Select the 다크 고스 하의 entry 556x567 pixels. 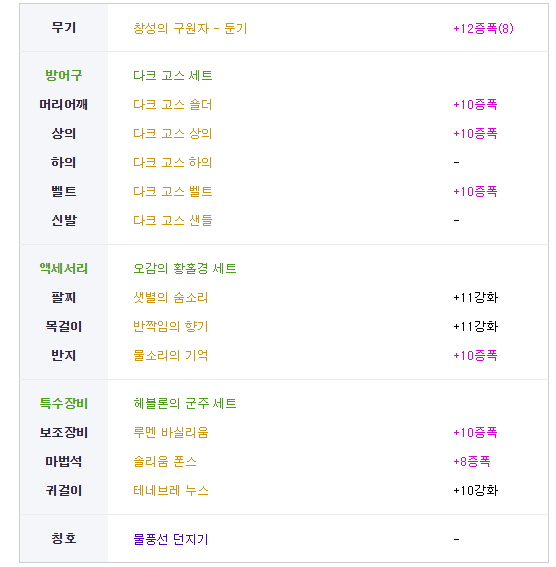[172, 162]
